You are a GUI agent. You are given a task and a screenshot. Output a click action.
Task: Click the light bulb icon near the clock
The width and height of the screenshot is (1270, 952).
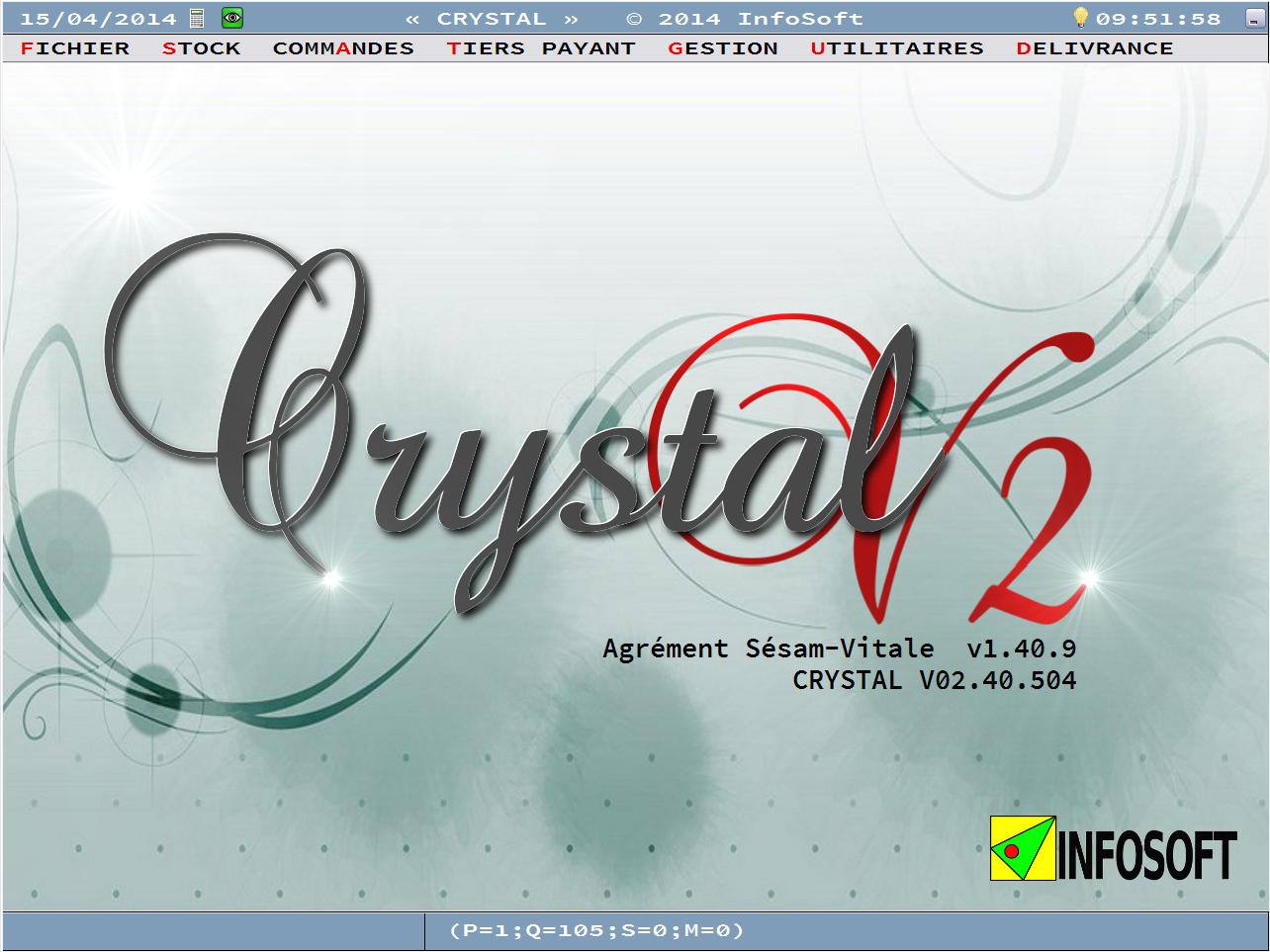pyautogui.click(x=1080, y=18)
